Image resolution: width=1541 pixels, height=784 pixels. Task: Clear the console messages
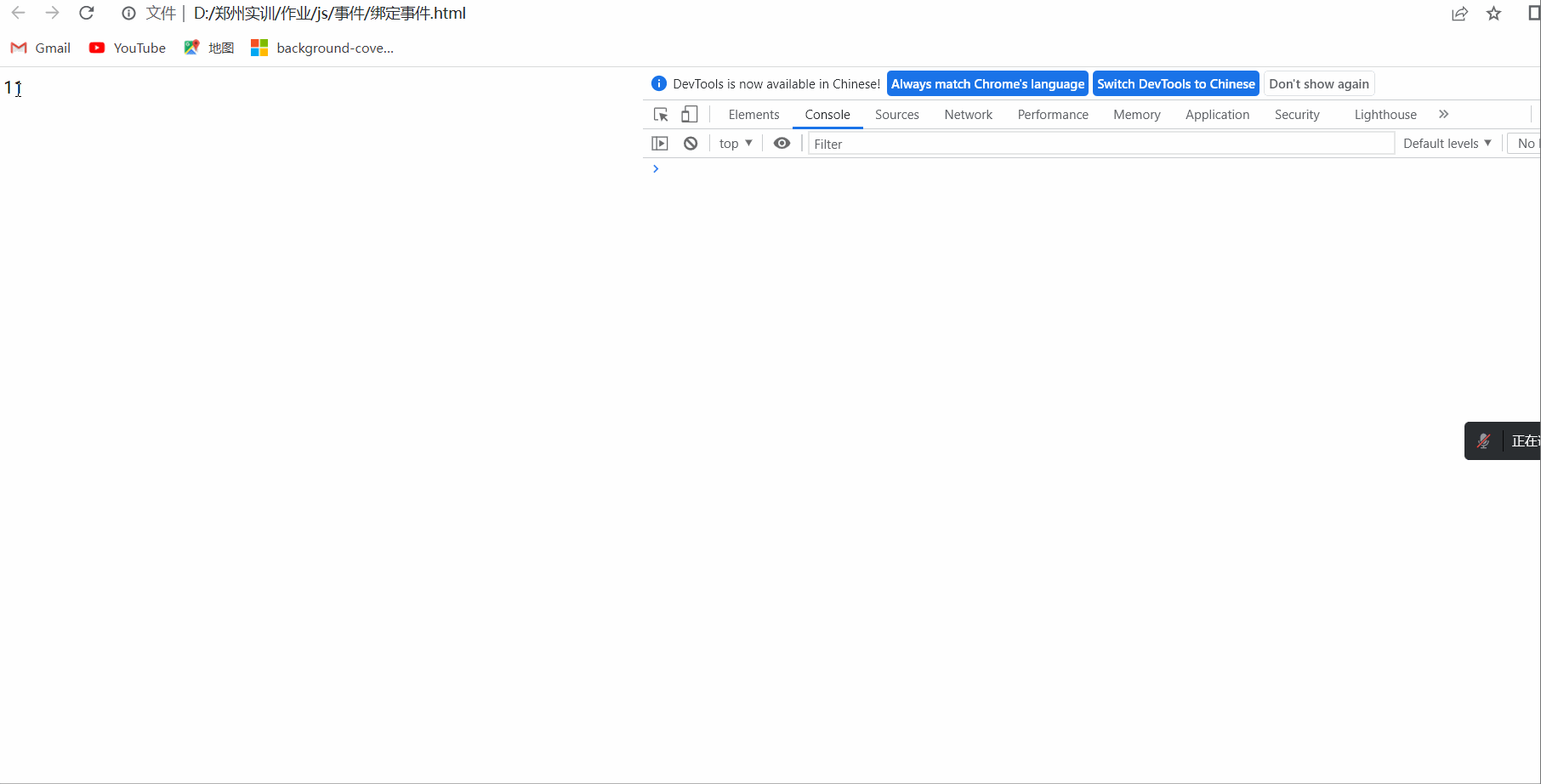point(690,143)
